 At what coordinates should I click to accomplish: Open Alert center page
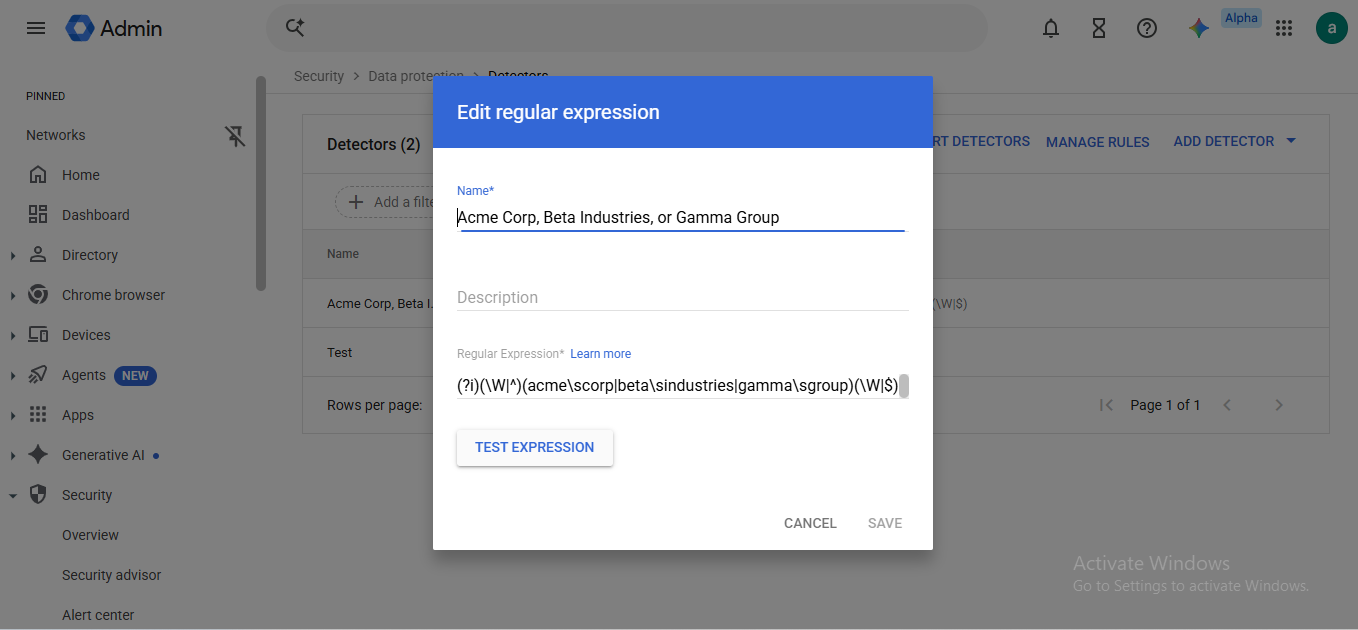pos(98,615)
